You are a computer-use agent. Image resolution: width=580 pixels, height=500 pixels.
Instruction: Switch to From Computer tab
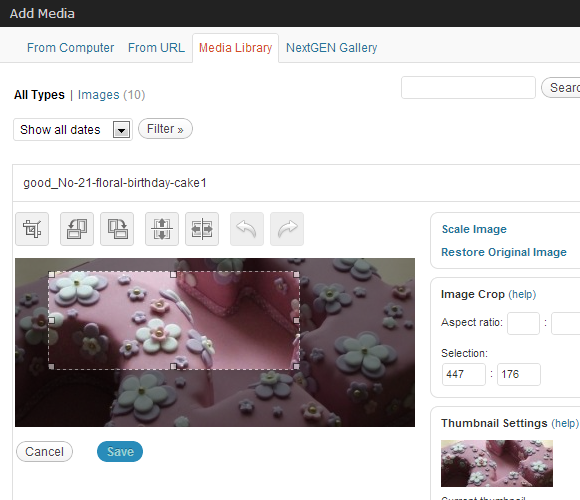[70, 48]
